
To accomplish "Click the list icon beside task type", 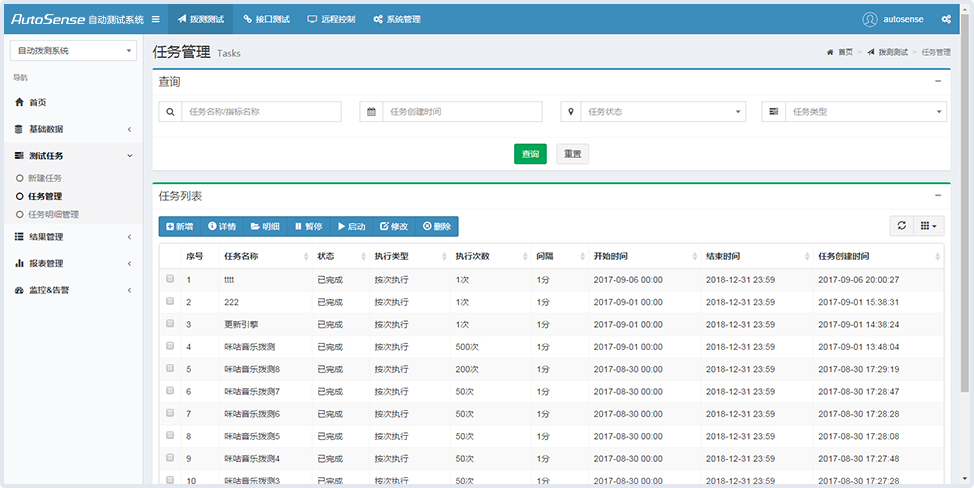I will [774, 112].
